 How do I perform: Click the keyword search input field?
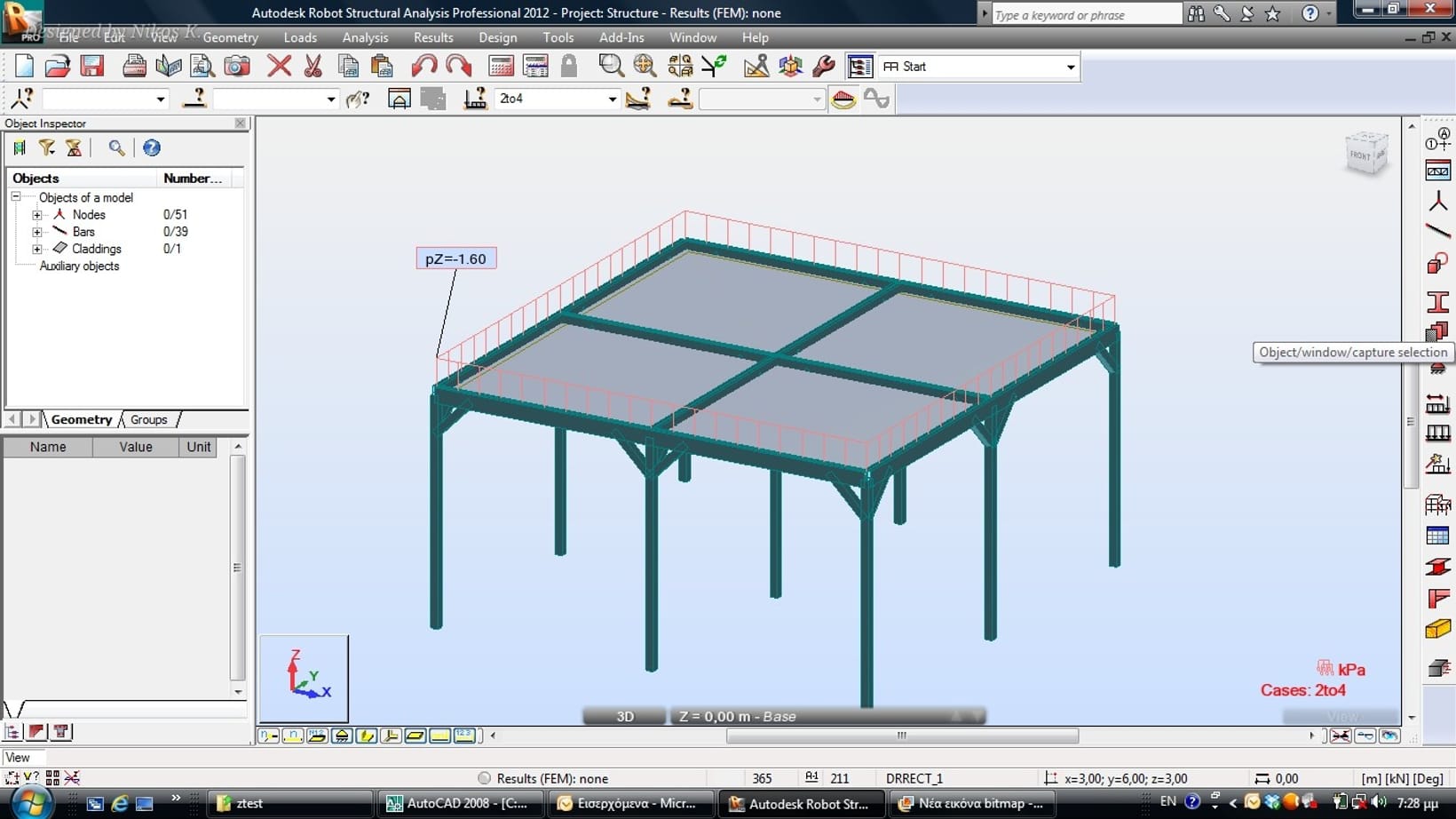(1086, 15)
